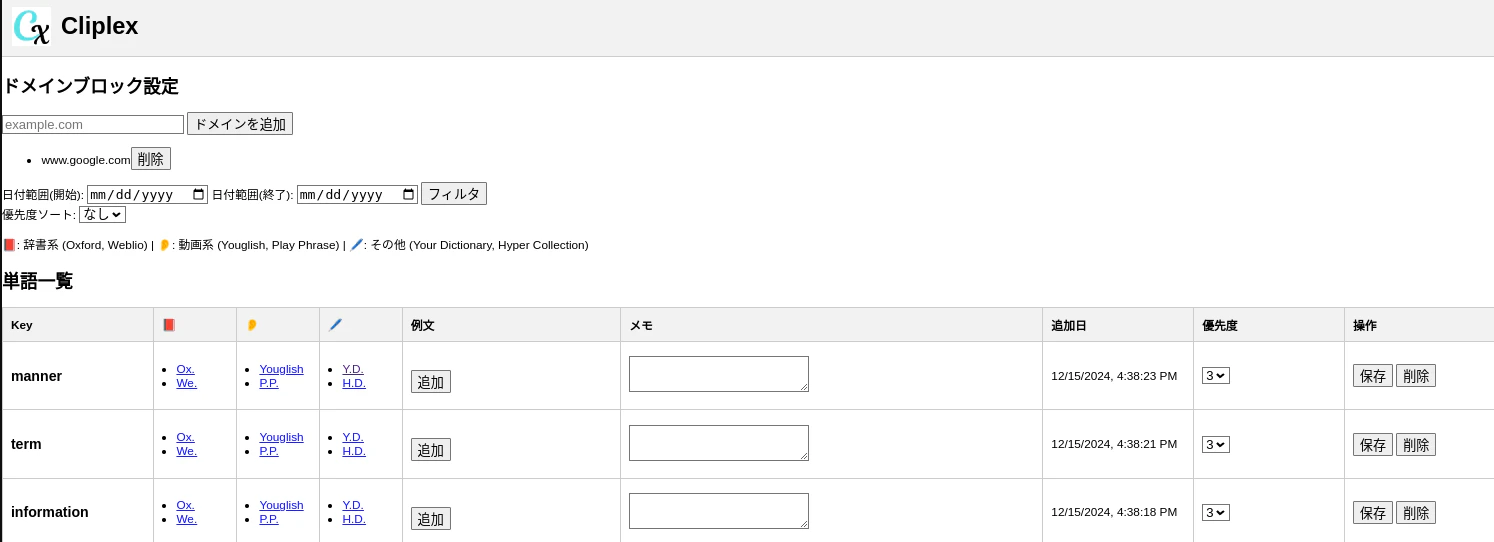Open priority dropdown for manner row
The height and width of the screenshot is (542, 1494).
click(1216, 376)
